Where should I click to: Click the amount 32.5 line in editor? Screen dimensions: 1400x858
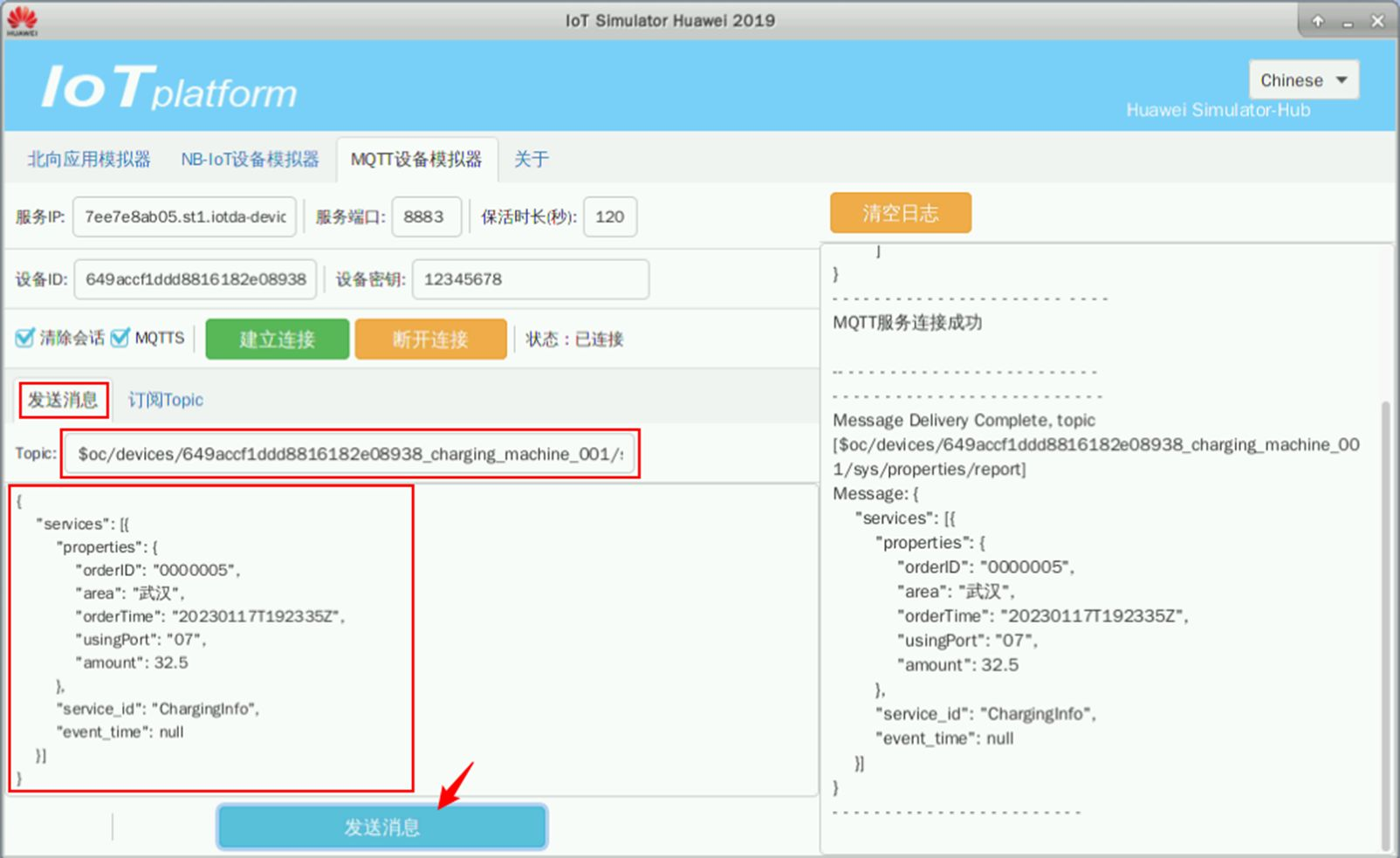tap(132, 662)
